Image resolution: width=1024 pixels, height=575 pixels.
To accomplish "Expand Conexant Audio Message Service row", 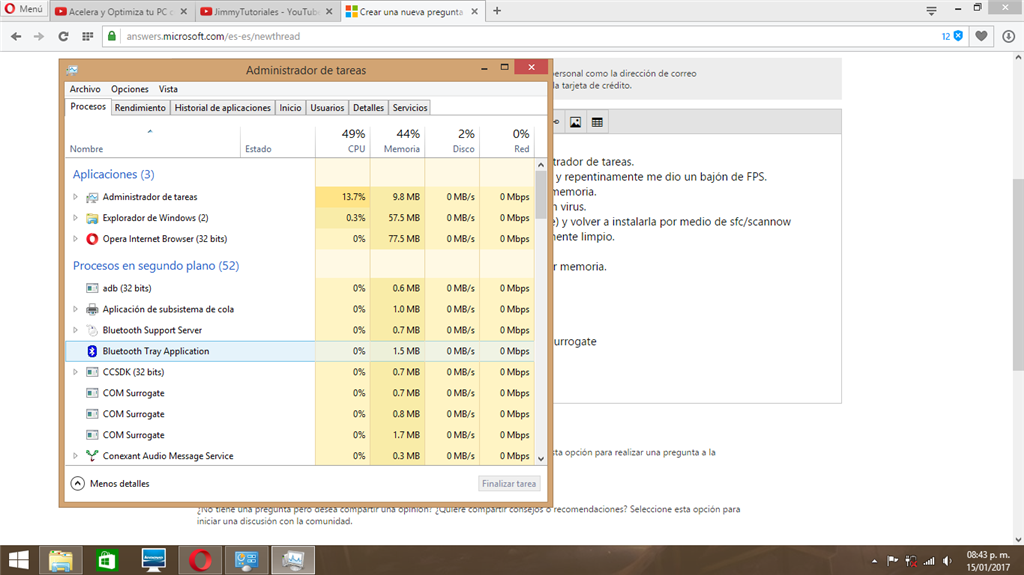I will [75, 455].
